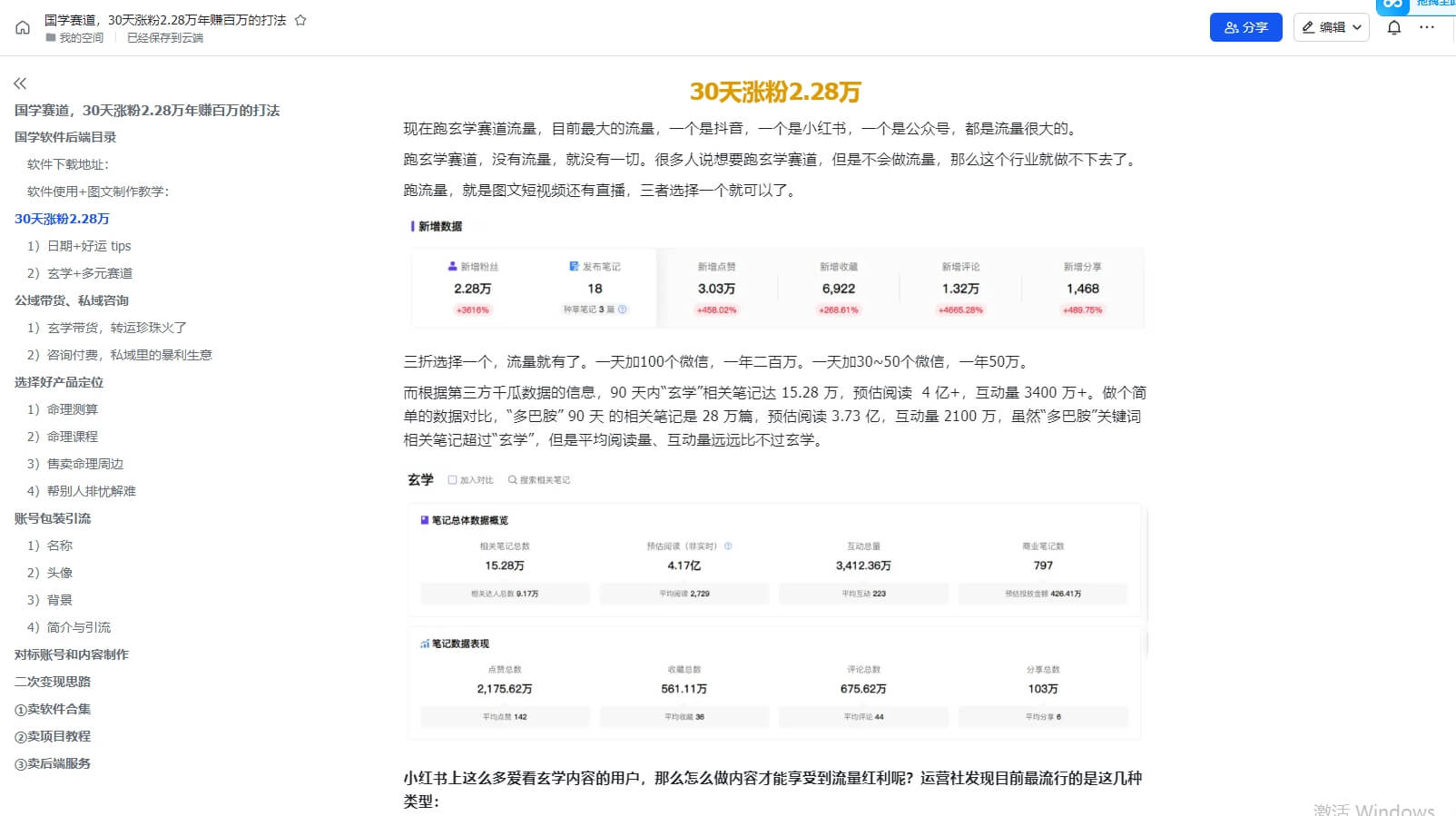Click 相关笔记总数 15.28万 value
Screen dimensions: 1456x816
pos(505,565)
